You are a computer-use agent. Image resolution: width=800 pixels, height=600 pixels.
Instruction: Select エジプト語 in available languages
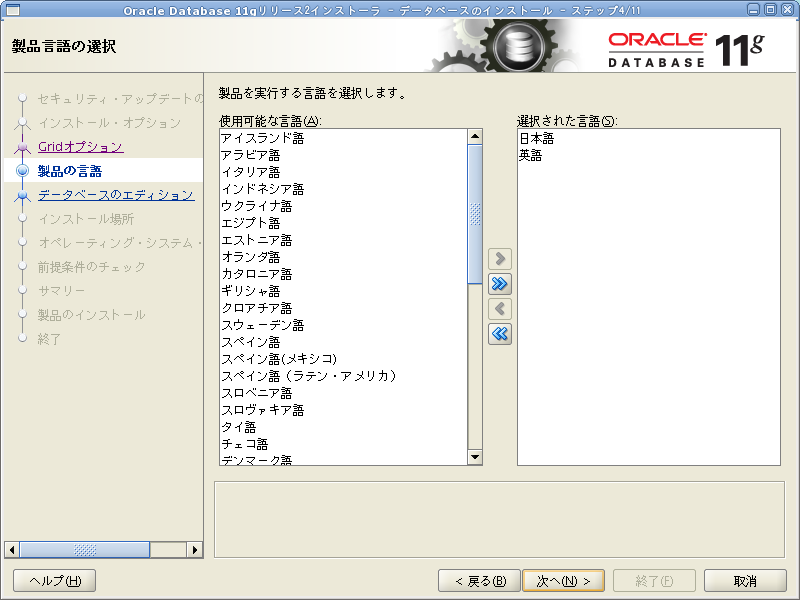343,223
